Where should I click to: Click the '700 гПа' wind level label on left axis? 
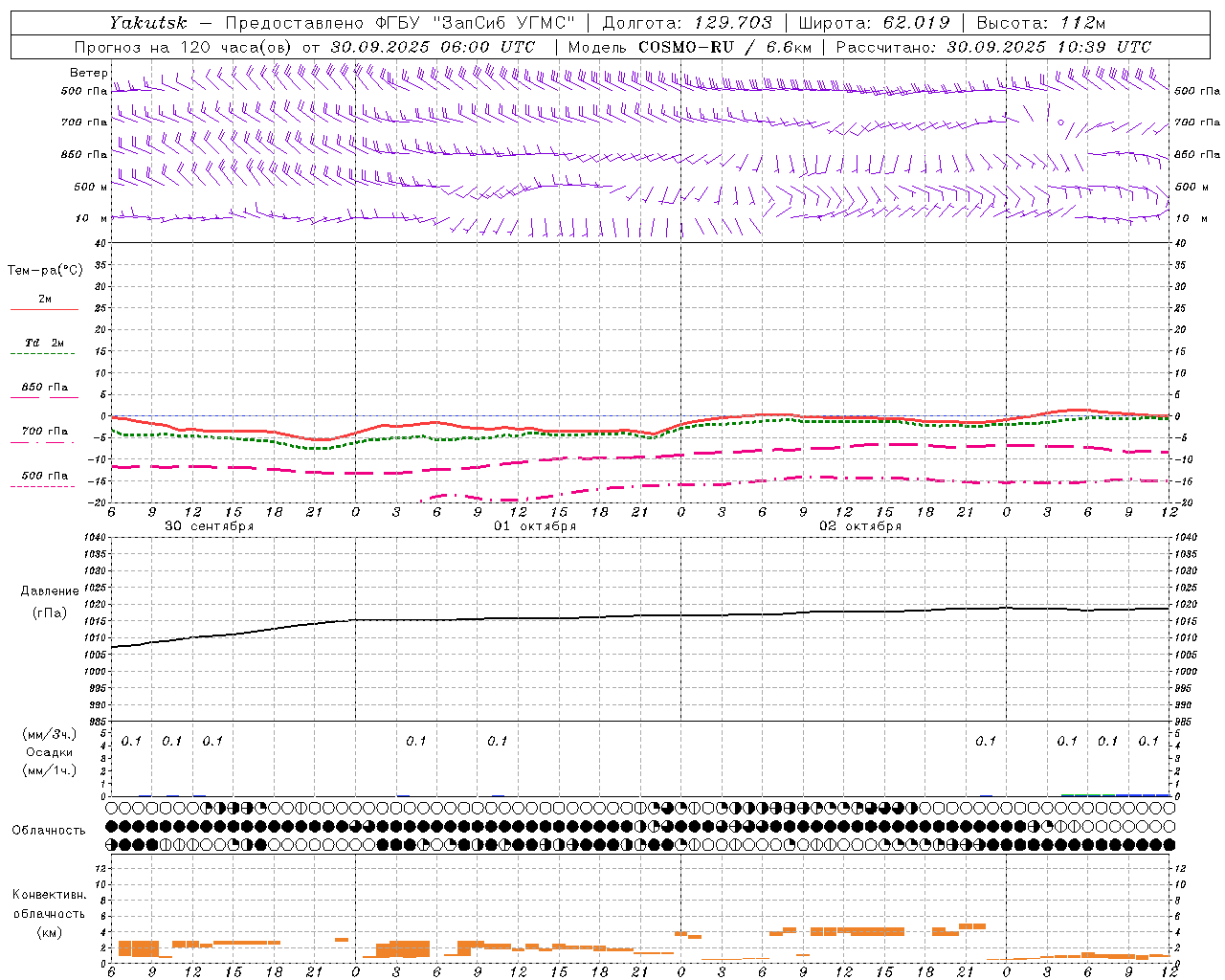click(84, 122)
